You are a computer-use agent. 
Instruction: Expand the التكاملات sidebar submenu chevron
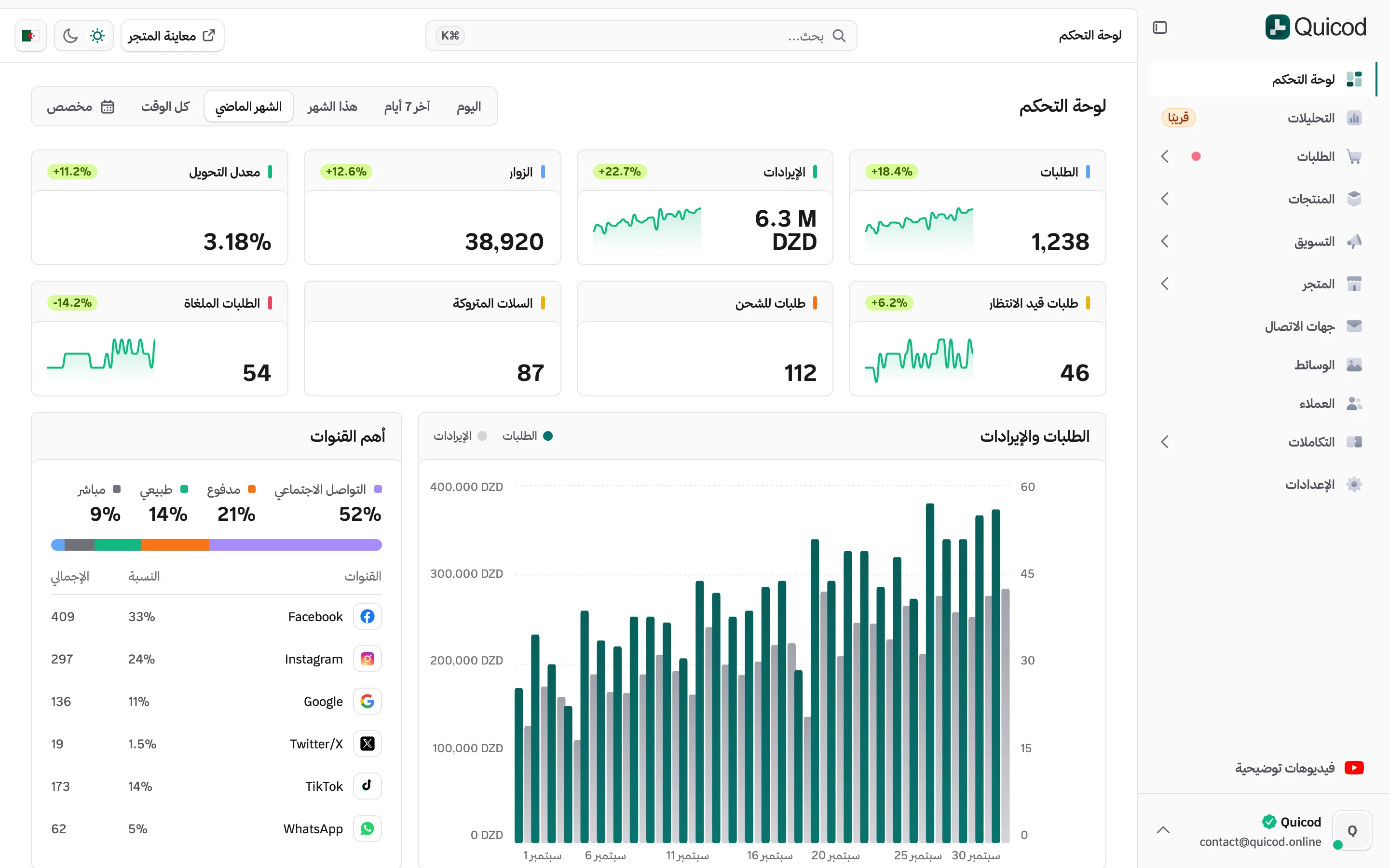pos(1165,441)
